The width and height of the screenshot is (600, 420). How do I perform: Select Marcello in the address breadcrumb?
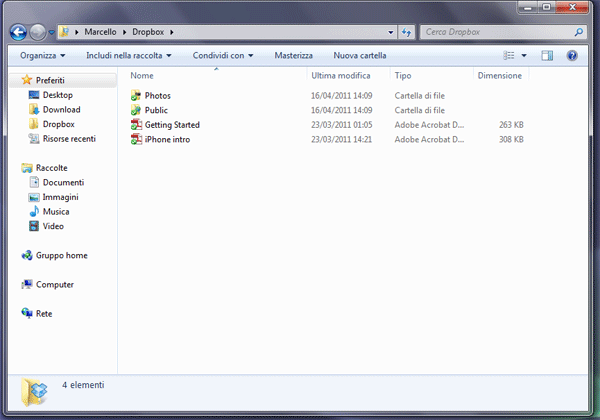pos(100,32)
